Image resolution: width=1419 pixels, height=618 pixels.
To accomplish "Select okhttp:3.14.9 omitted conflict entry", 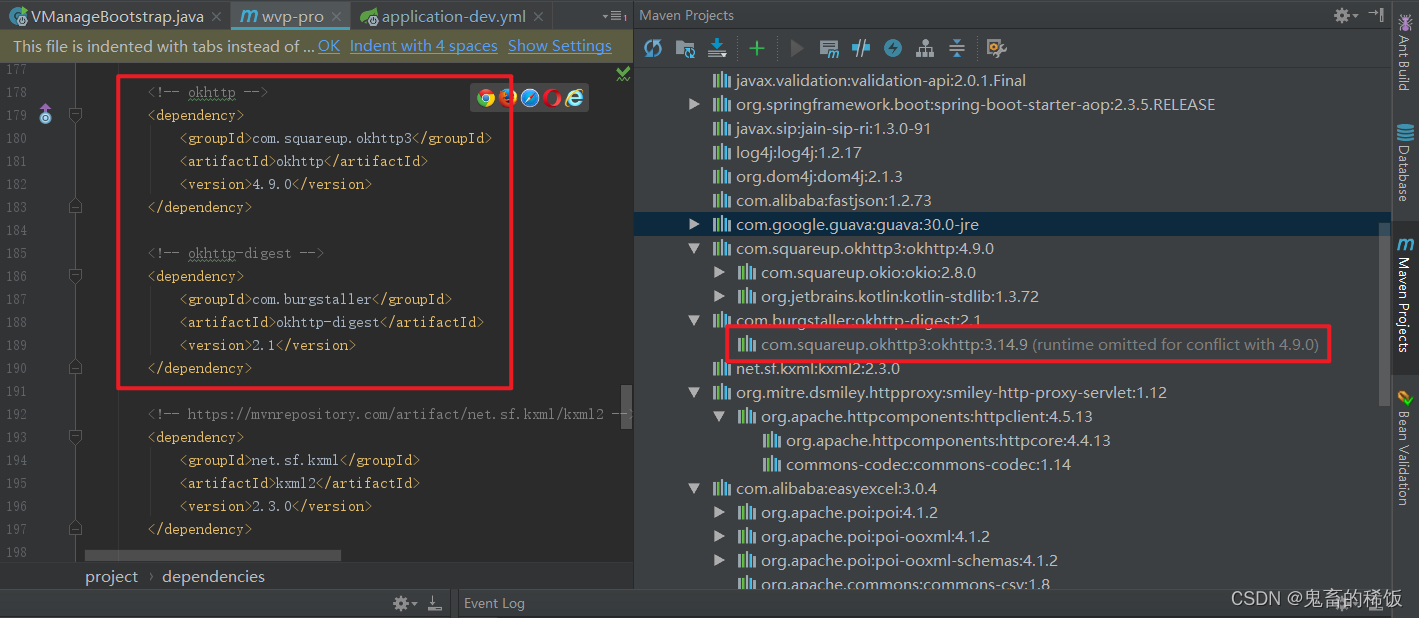I will tap(1029, 345).
